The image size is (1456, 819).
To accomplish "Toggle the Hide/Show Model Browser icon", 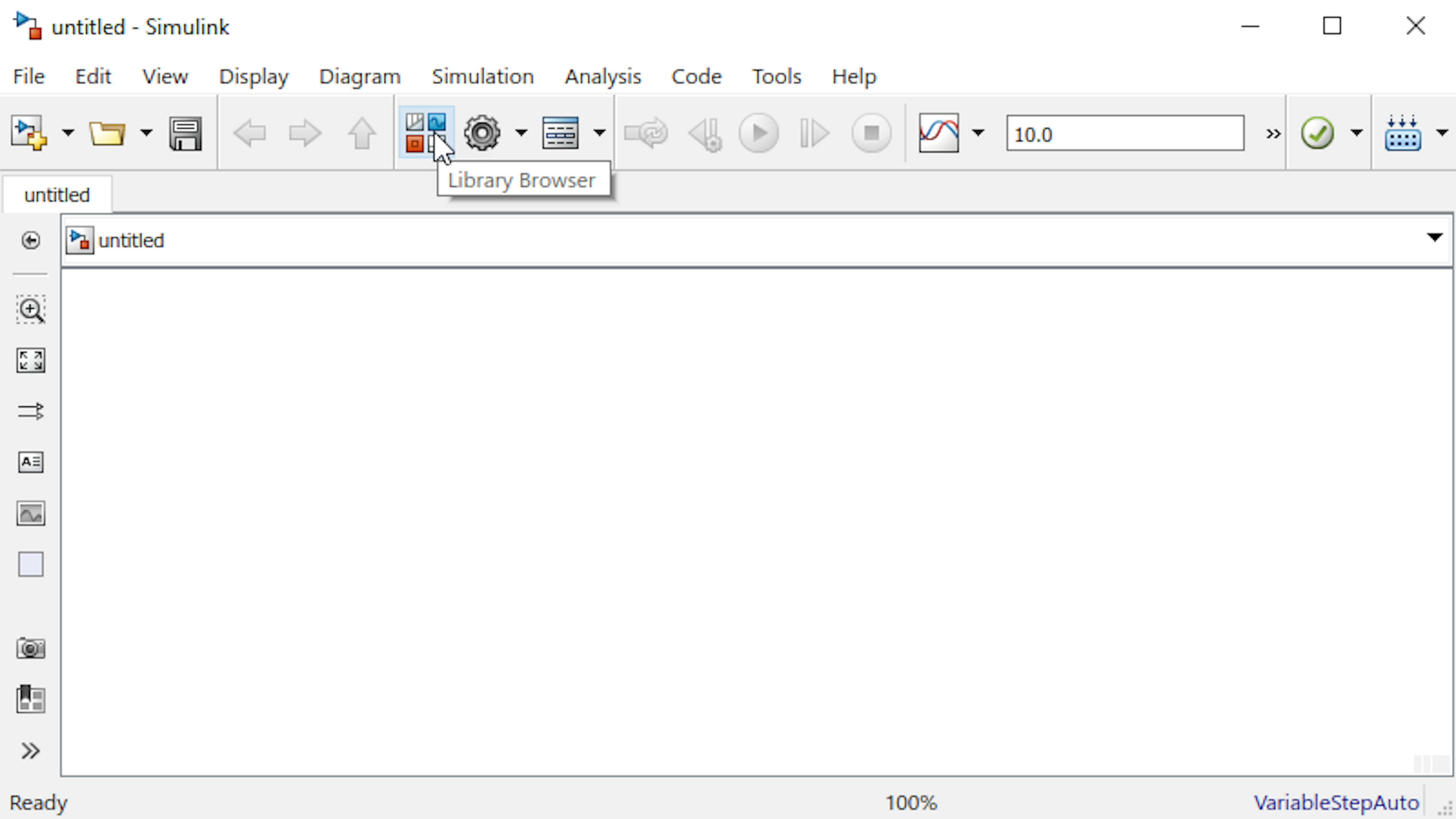I will 31,240.
